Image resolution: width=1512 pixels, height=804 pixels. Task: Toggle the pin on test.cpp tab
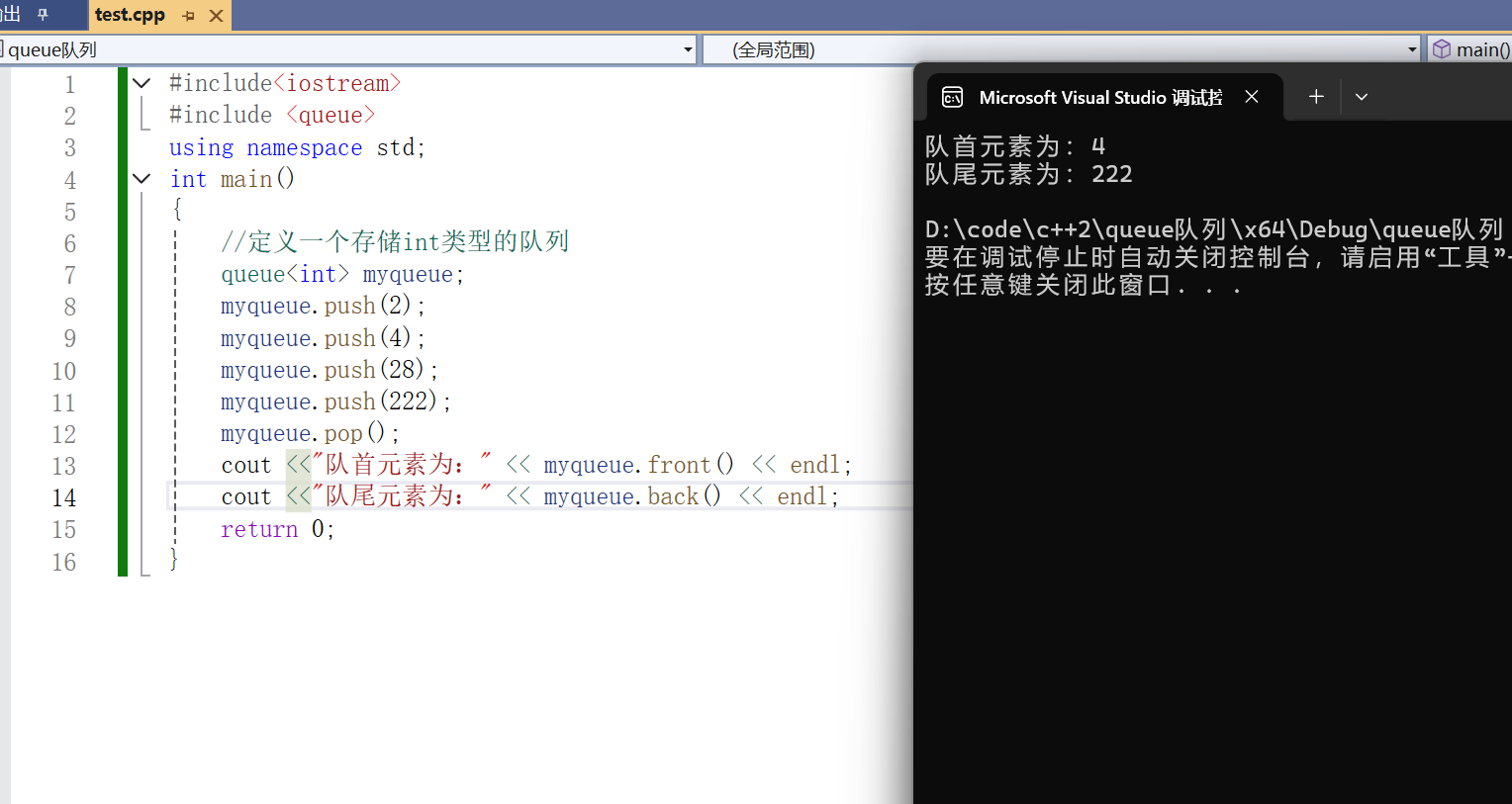click(x=189, y=16)
